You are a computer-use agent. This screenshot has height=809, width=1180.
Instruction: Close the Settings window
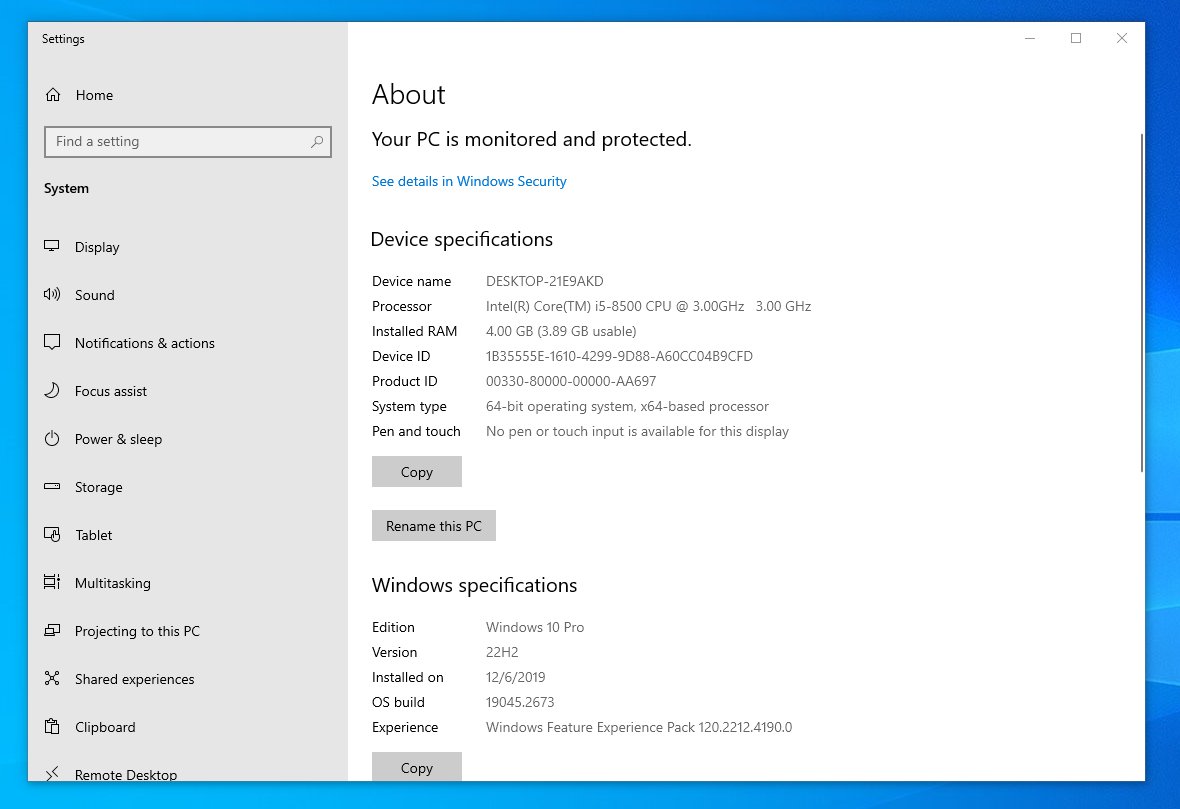pos(1121,38)
